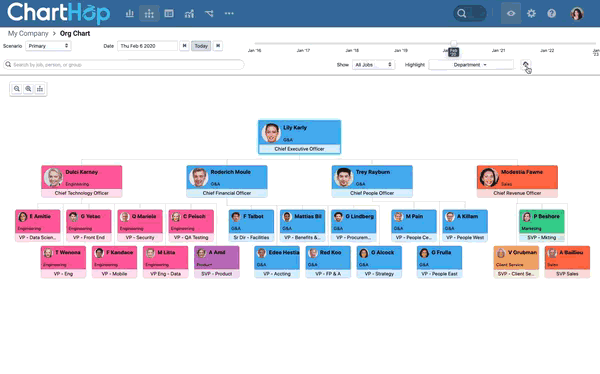600x374 pixels.
Task: Click the timeline slider handle
Action: [x=453, y=43]
